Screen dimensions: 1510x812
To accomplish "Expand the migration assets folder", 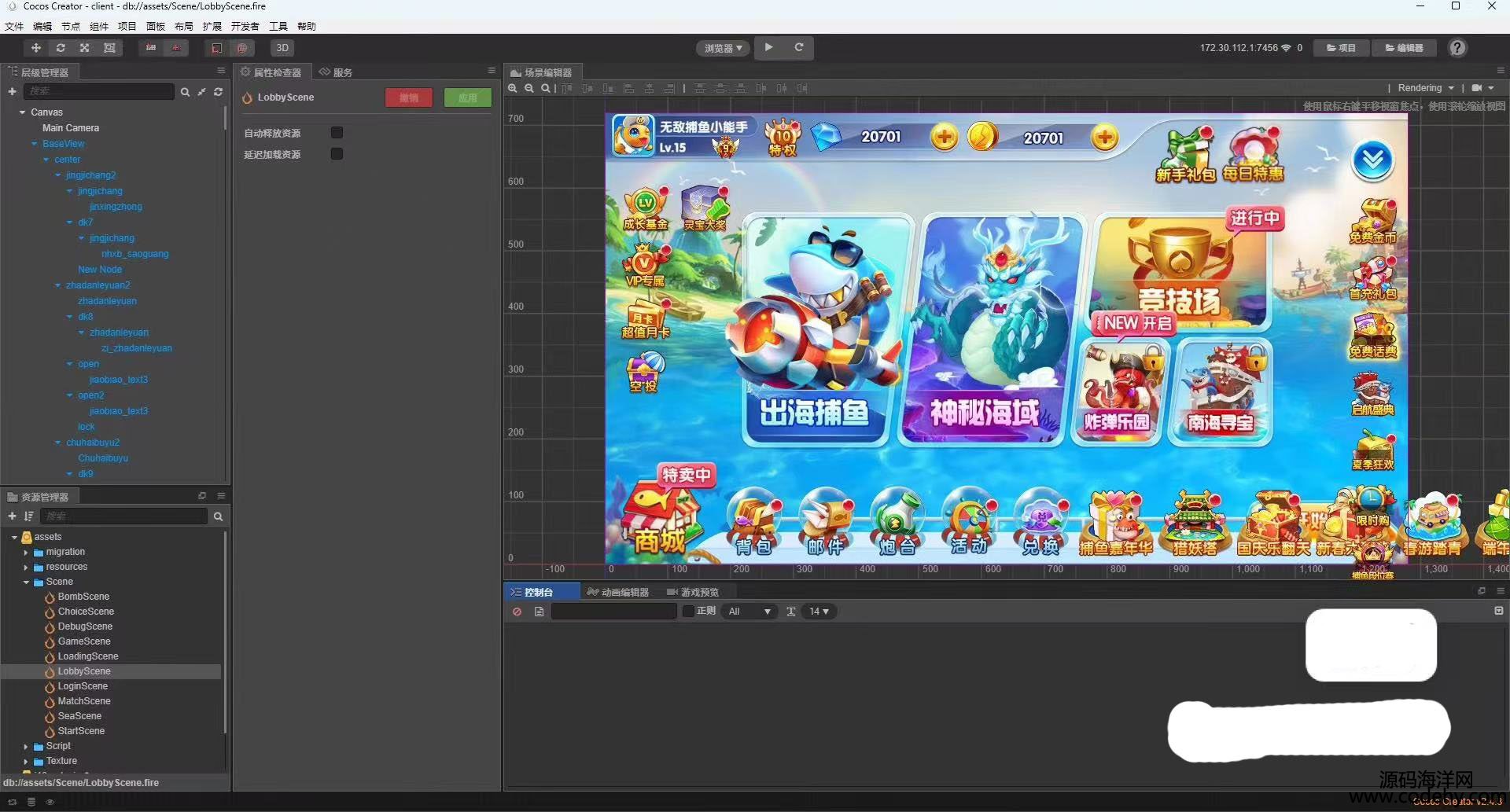I will [25, 553].
